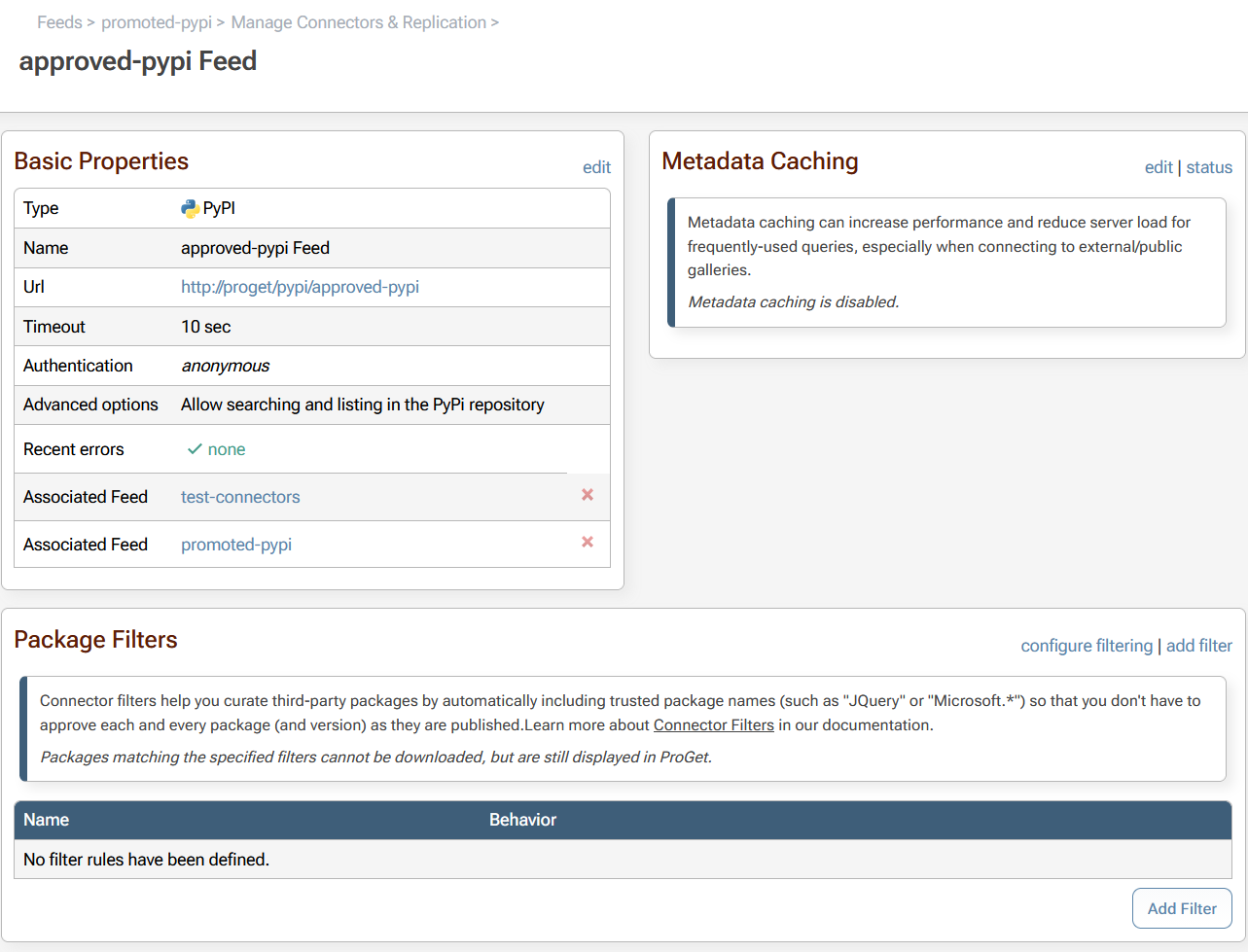Click the green checkmark beside Recent errors
Viewport: 1248px width, 952px height.
[195, 449]
